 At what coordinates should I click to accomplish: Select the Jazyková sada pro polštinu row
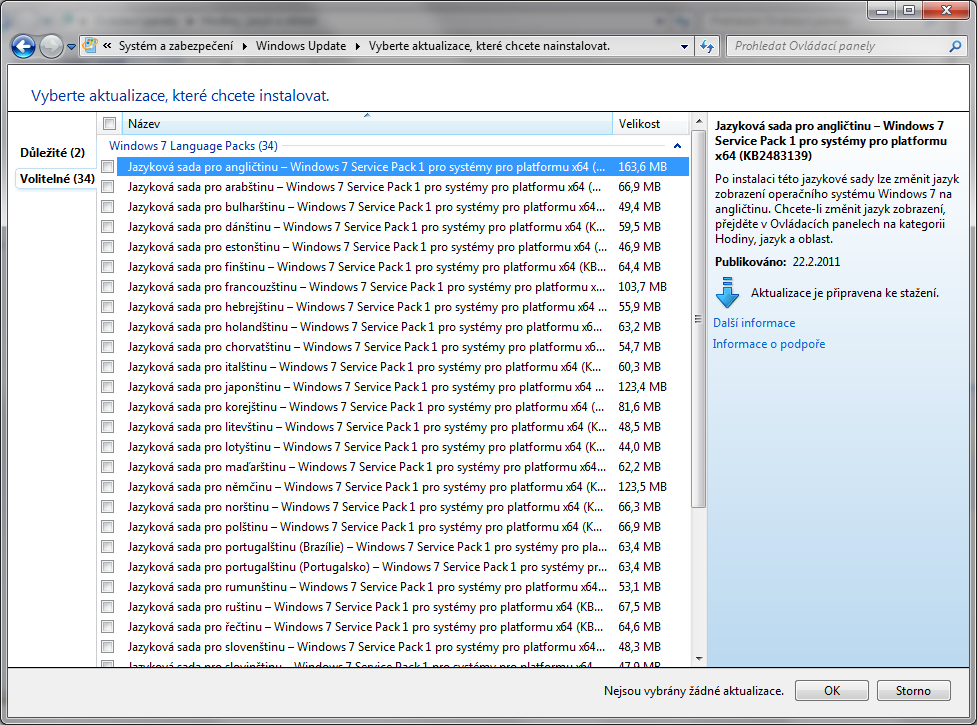403,527
